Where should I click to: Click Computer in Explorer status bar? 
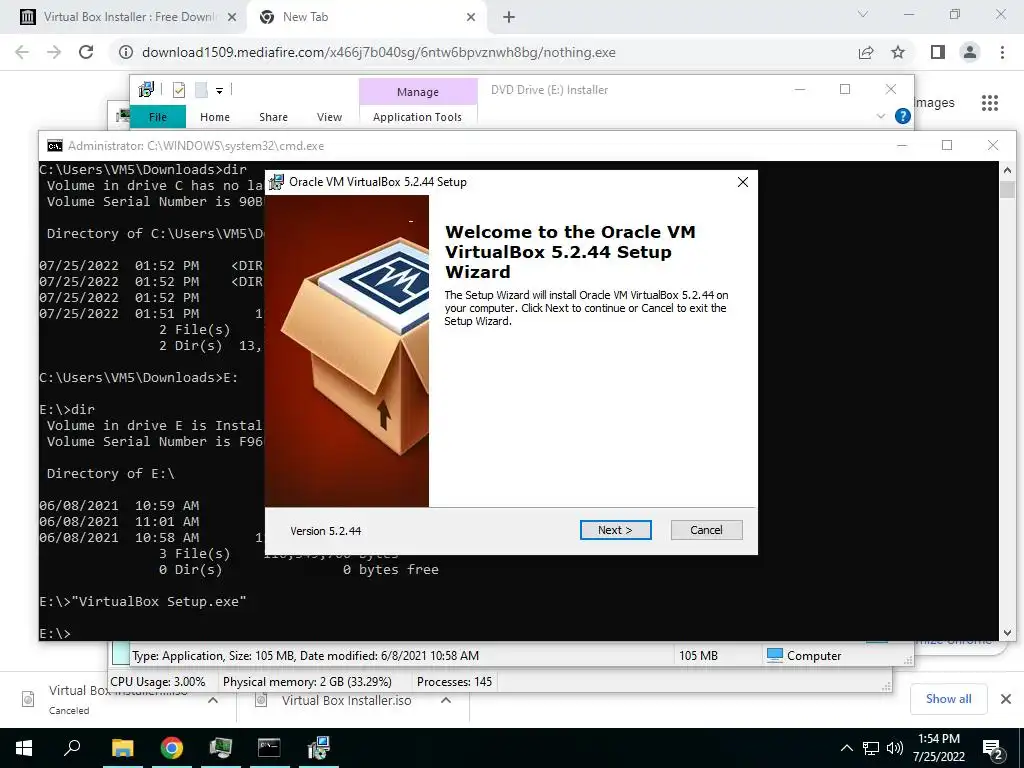pos(803,656)
